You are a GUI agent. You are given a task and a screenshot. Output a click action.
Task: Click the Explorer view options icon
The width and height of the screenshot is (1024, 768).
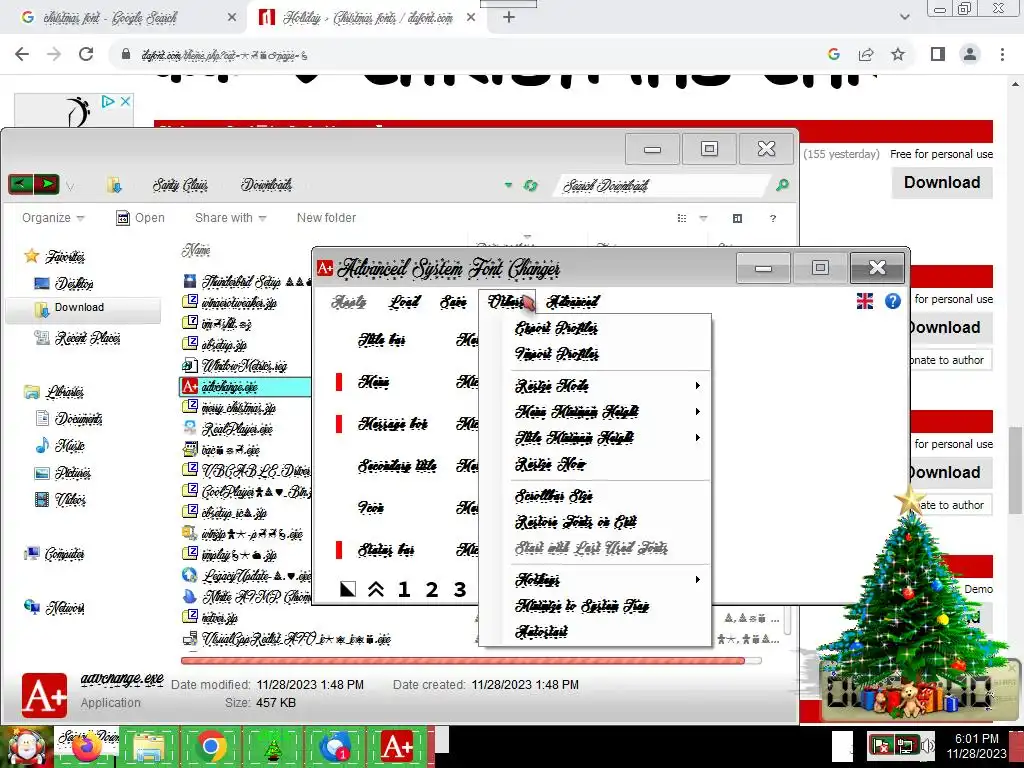[x=682, y=218]
